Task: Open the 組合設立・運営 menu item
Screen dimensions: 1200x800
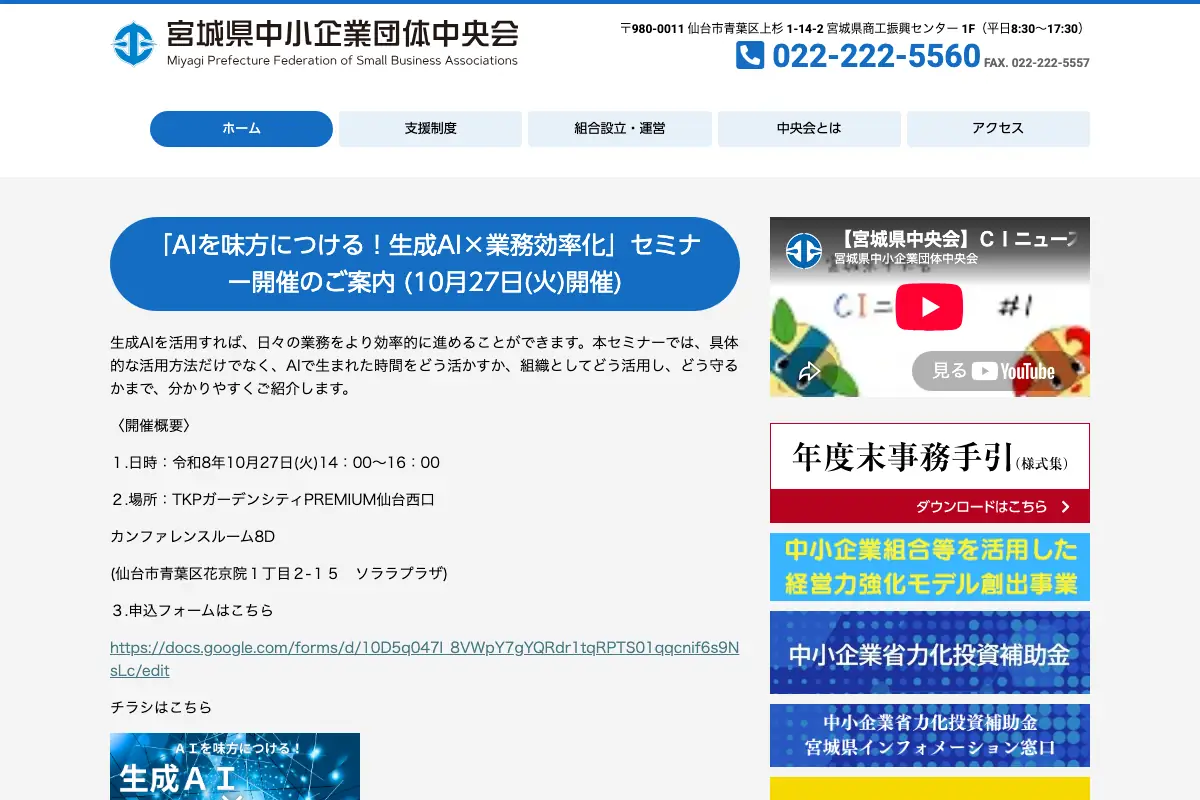Action: pos(620,129)
